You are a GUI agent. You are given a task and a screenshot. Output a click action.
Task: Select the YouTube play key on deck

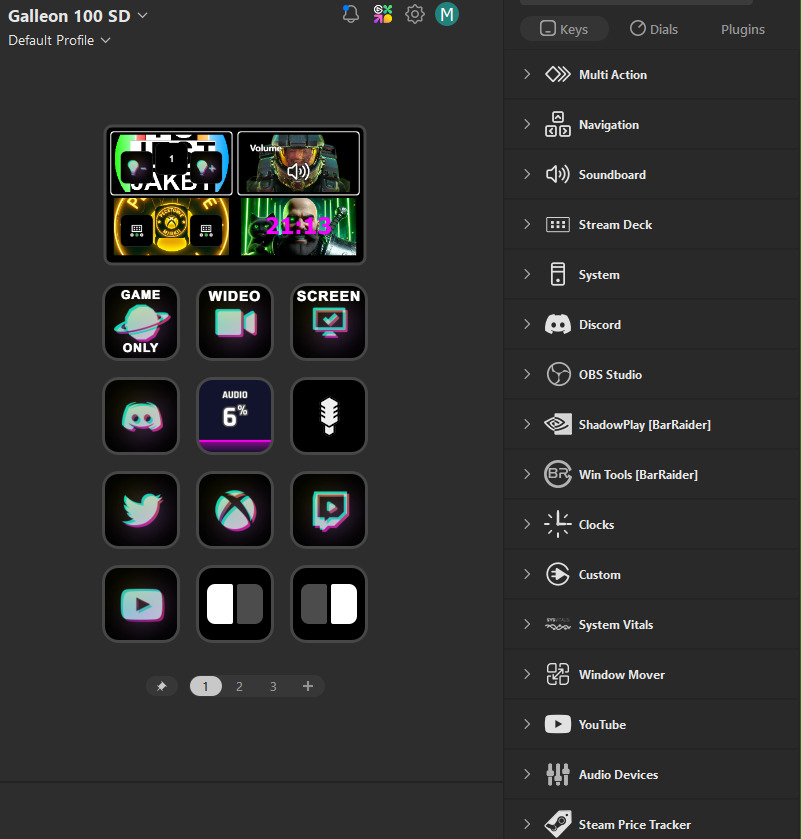pos(141,604)
